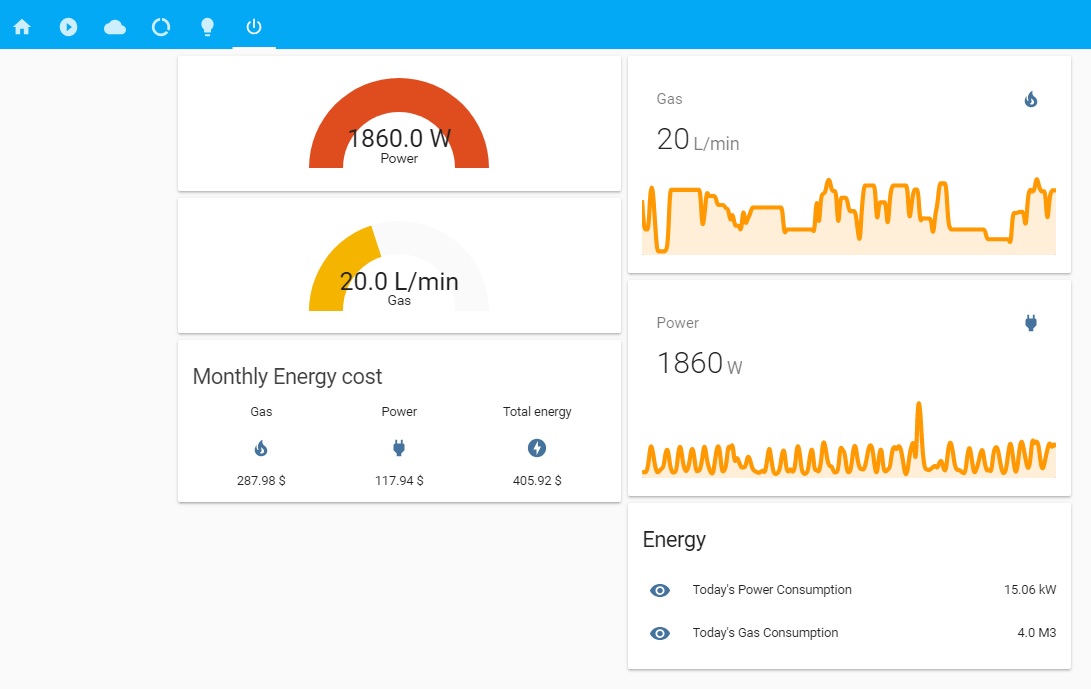1091x689 pixels.
Task: Click the flame icon on the Gas graph card
Action: coord(1029,99)
